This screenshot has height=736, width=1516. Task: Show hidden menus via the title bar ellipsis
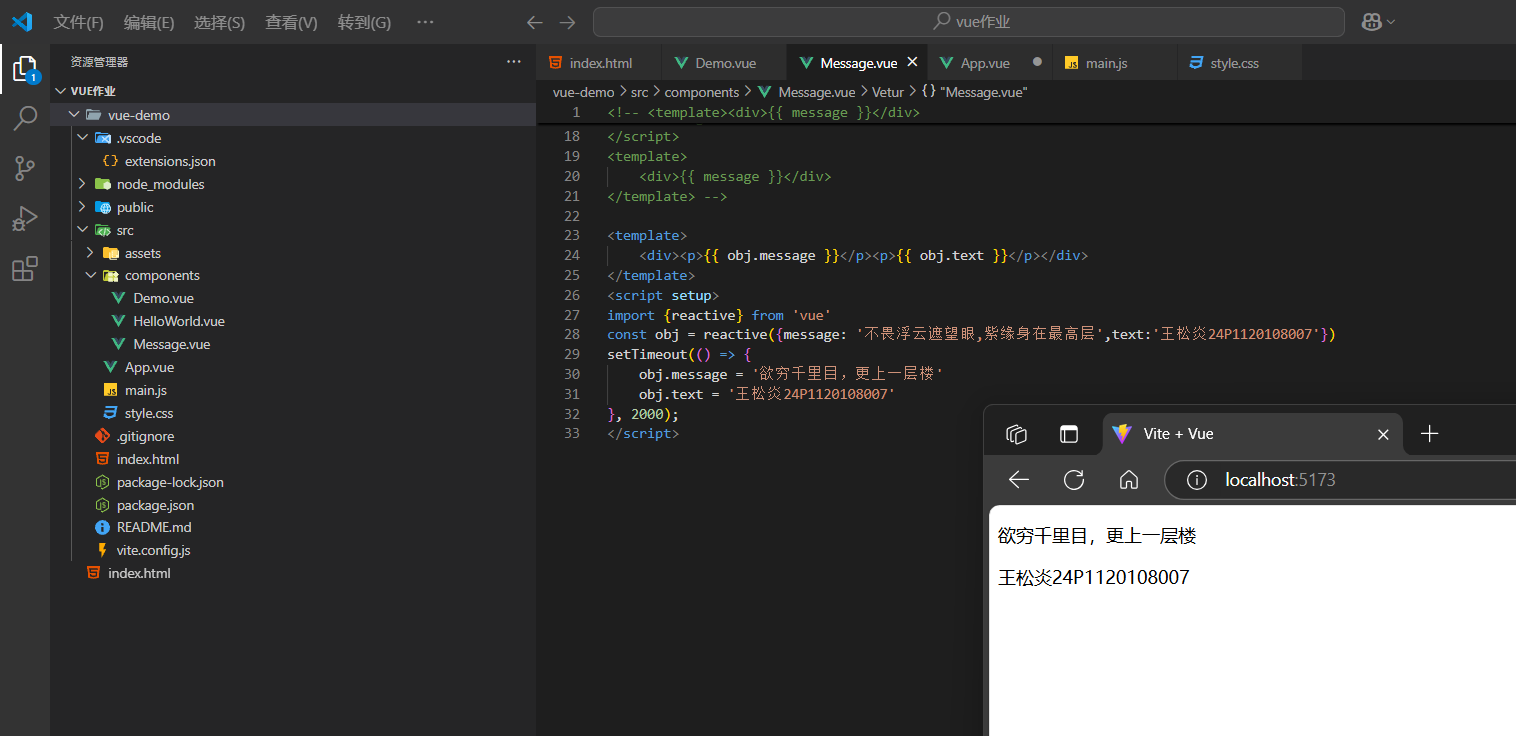[x=425, y=22]
